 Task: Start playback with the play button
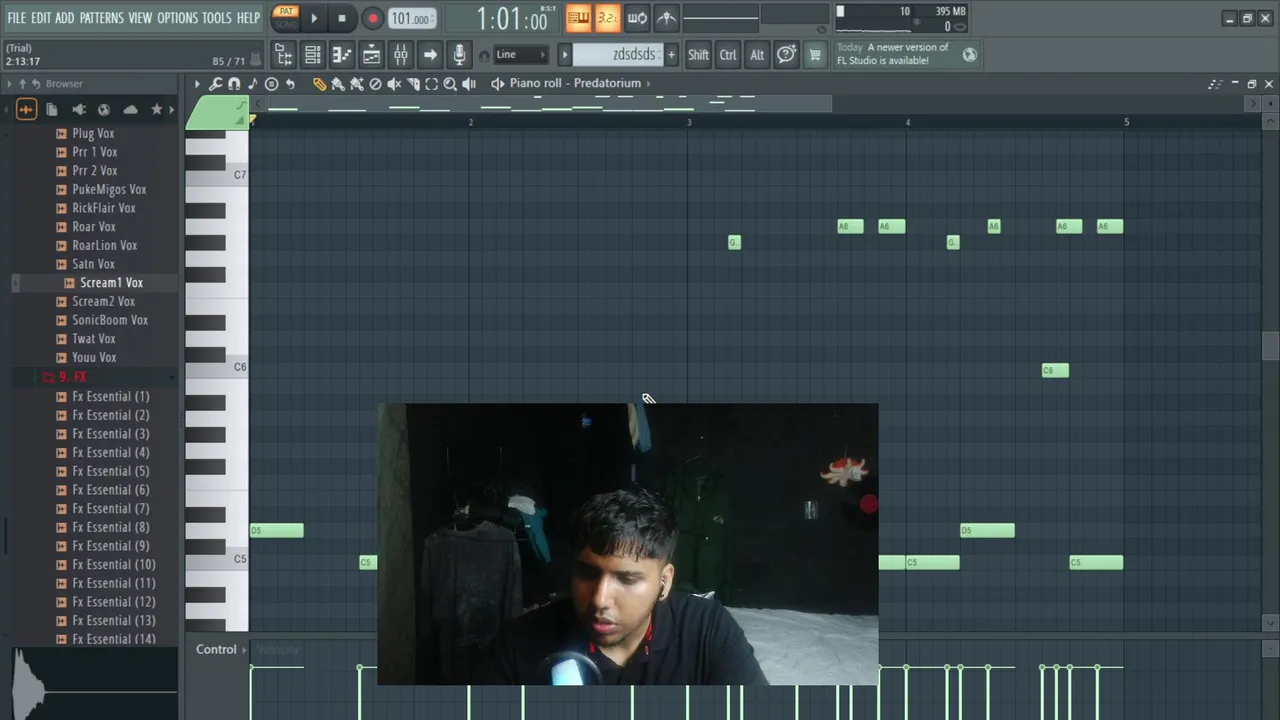314,18
